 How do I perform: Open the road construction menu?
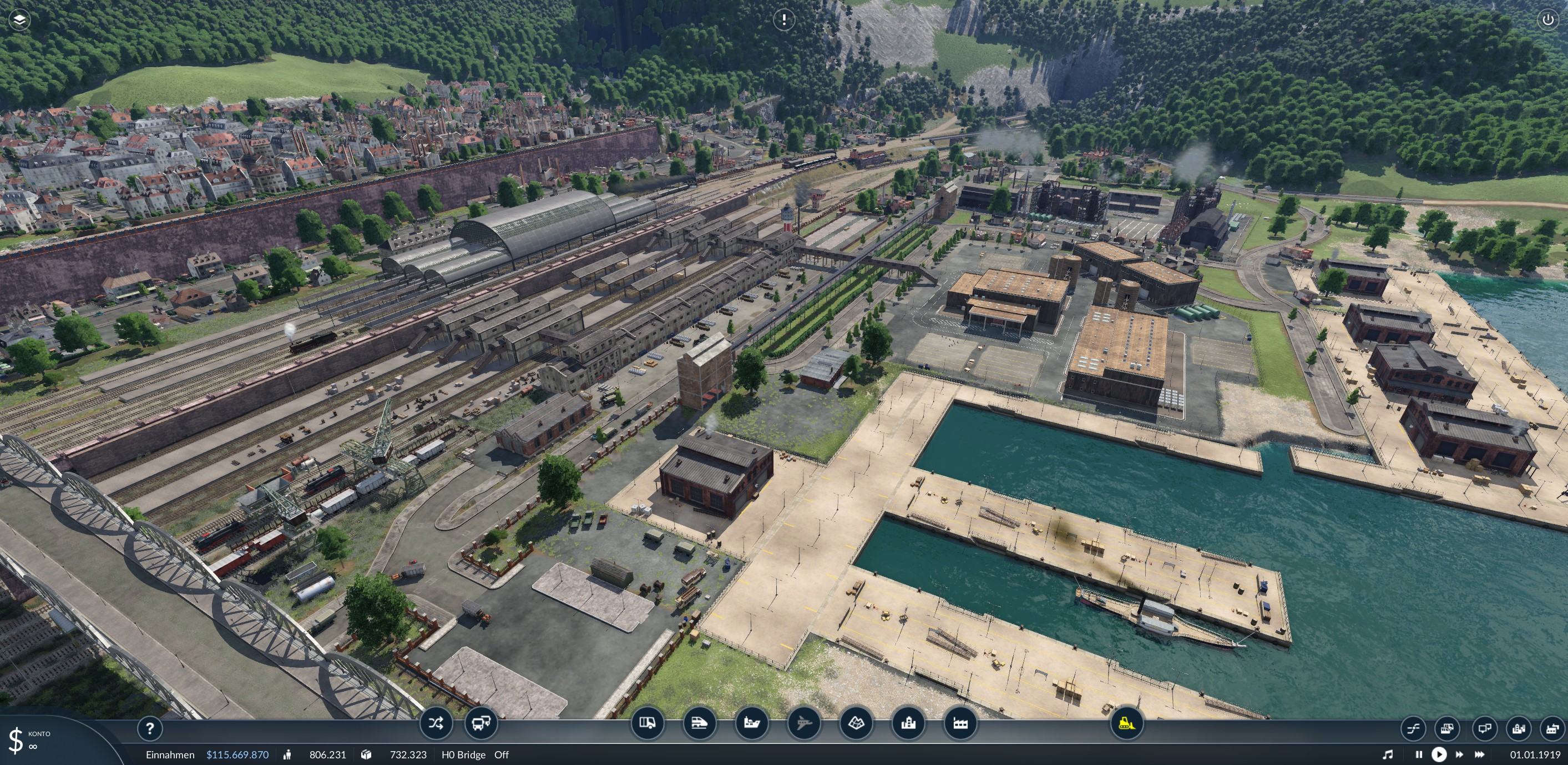tap(647, 723)
